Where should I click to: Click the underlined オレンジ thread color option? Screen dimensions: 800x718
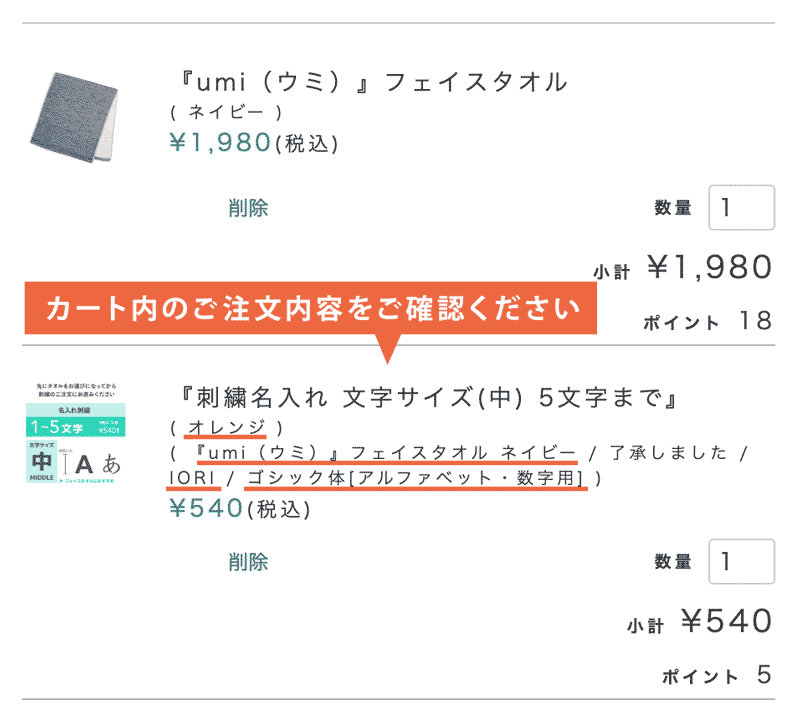pos(226,428)
